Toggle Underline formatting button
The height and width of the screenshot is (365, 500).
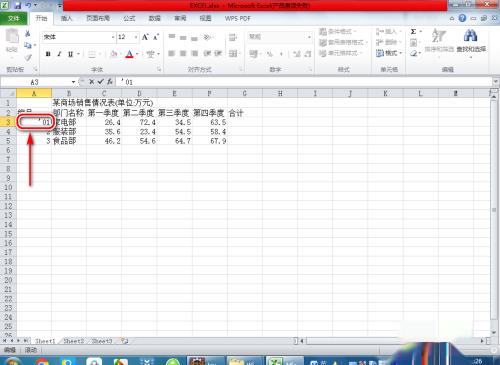tap(70, 54)
